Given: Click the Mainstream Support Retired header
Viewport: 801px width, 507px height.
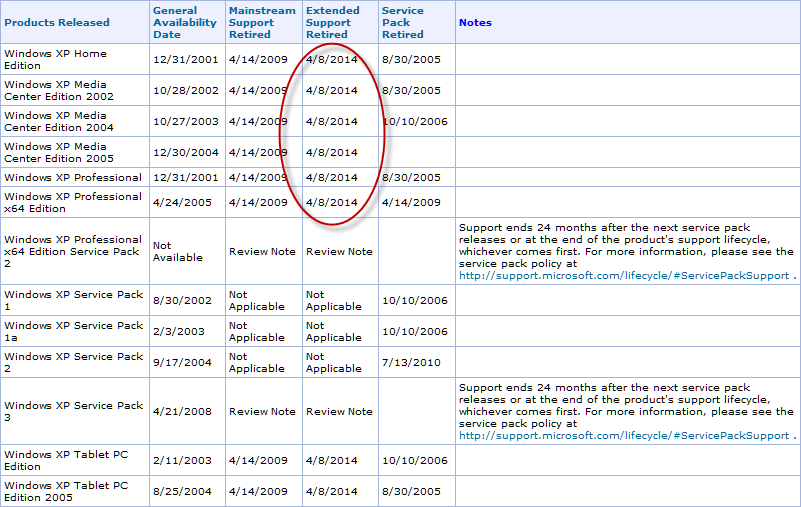Looking at the screenshot, I should pyautogui.click(x=262, y=22).
